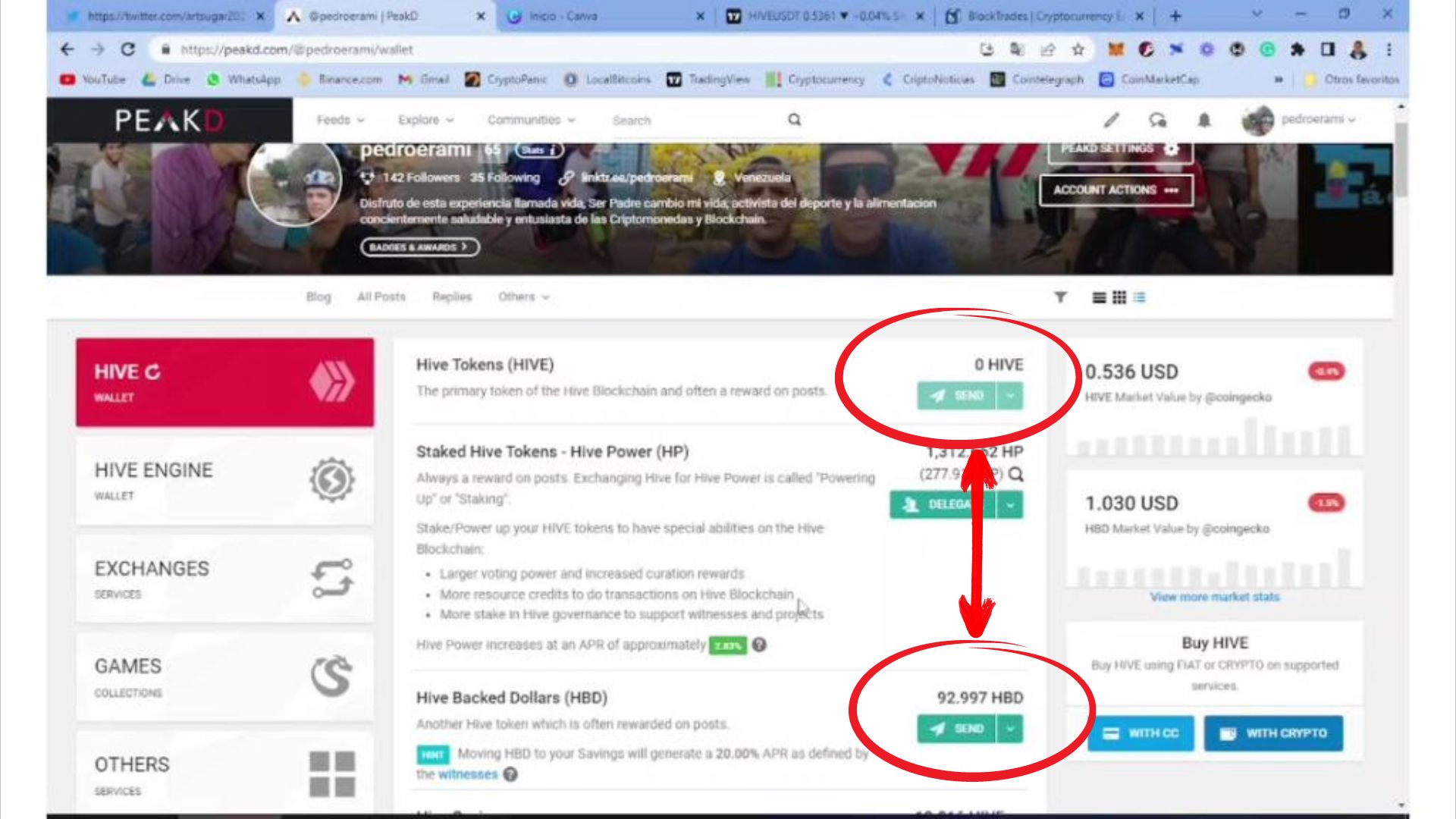Screen dimensions: 1456x819
Task: Open the browser three-dot menu
Action: (1389, 49)
